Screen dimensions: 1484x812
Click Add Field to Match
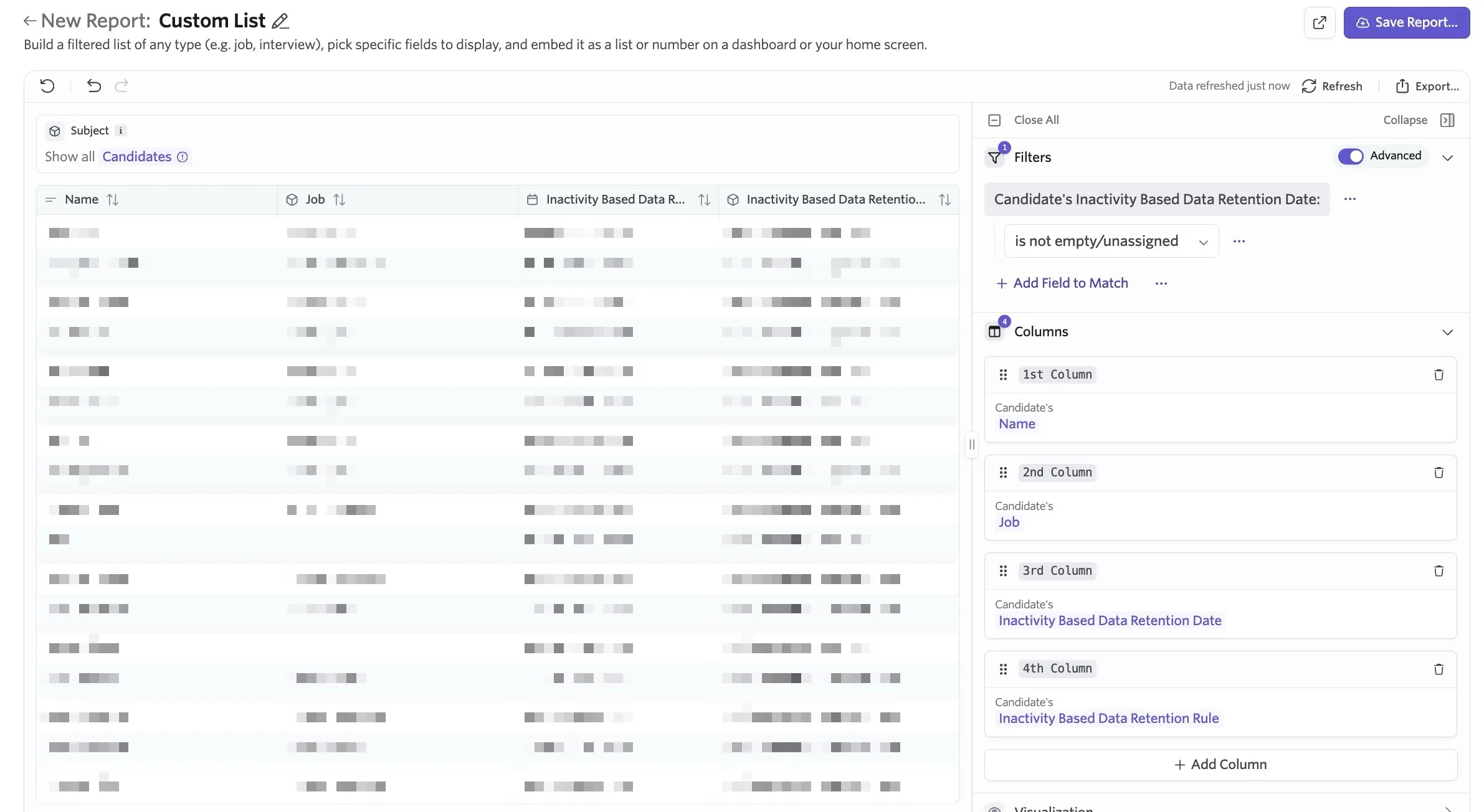[x=1062, y=283]
